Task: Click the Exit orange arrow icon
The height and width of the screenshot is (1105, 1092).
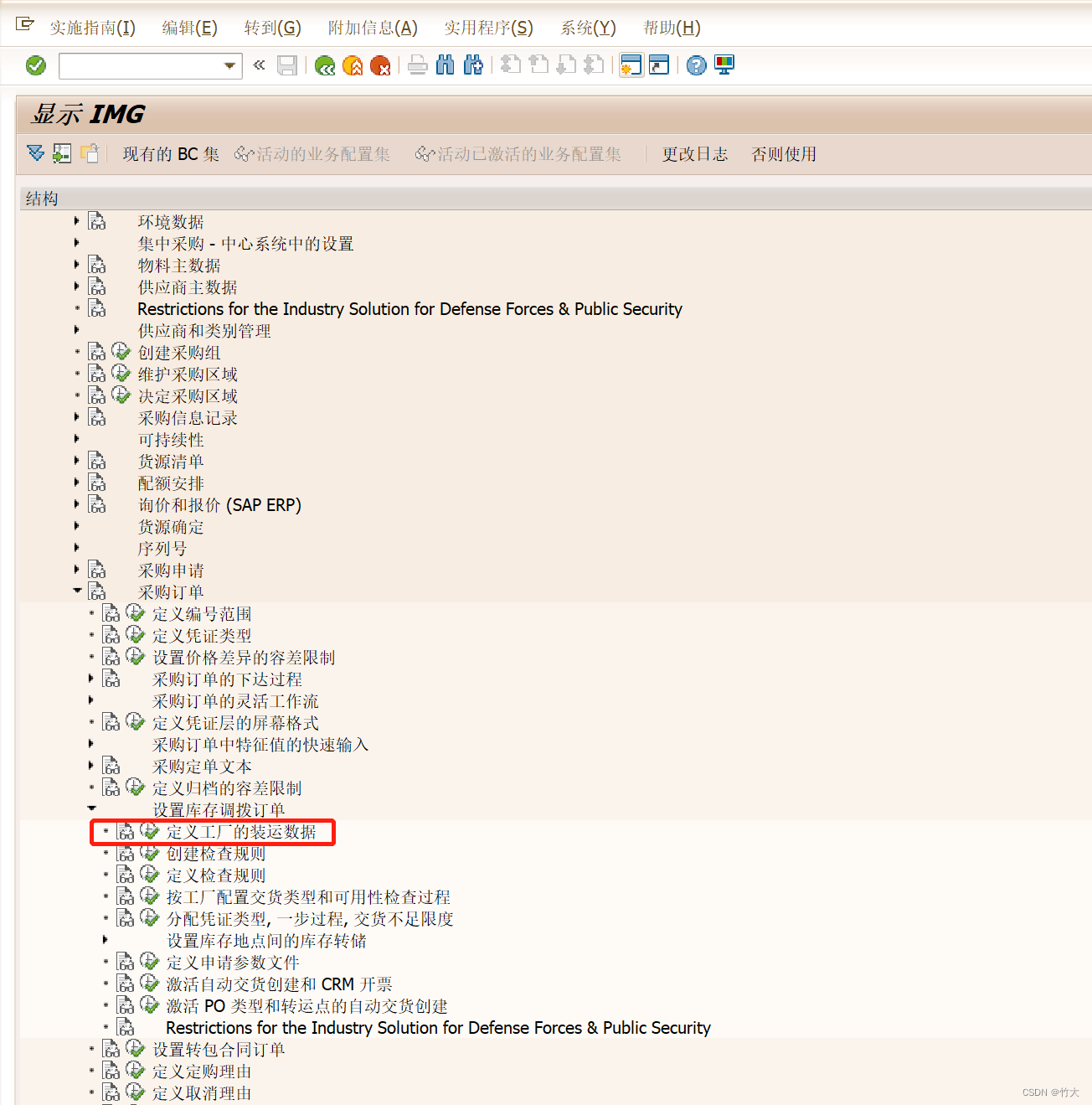Action: [353, 65]
